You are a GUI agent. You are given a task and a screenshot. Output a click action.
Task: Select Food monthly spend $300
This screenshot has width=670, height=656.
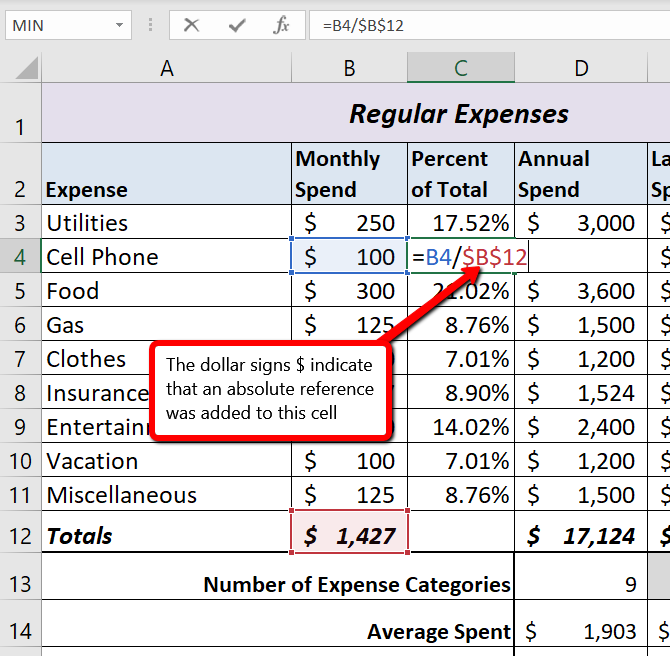pos(350,290)
